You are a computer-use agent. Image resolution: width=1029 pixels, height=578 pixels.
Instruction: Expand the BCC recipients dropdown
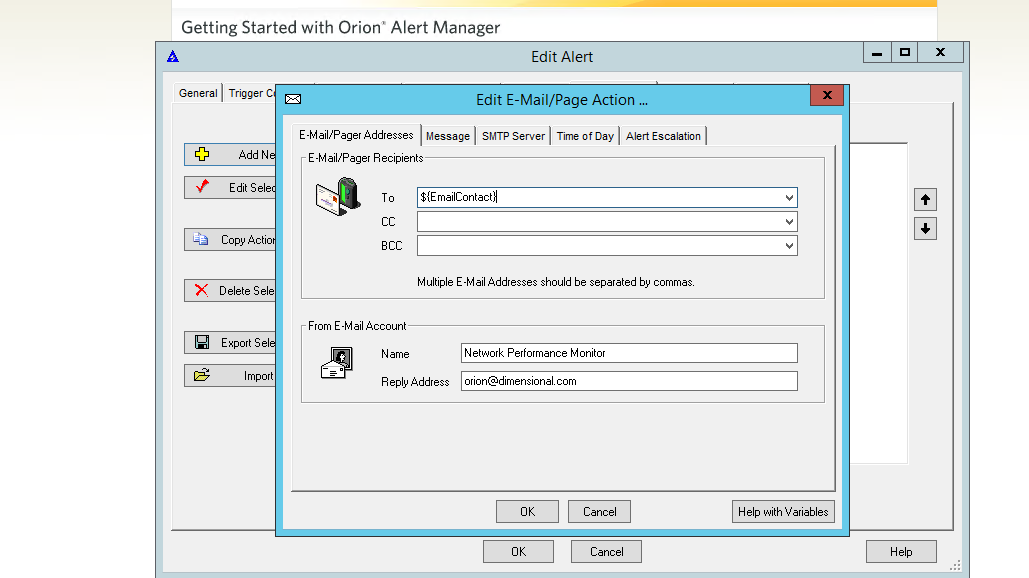click(789, 246)
